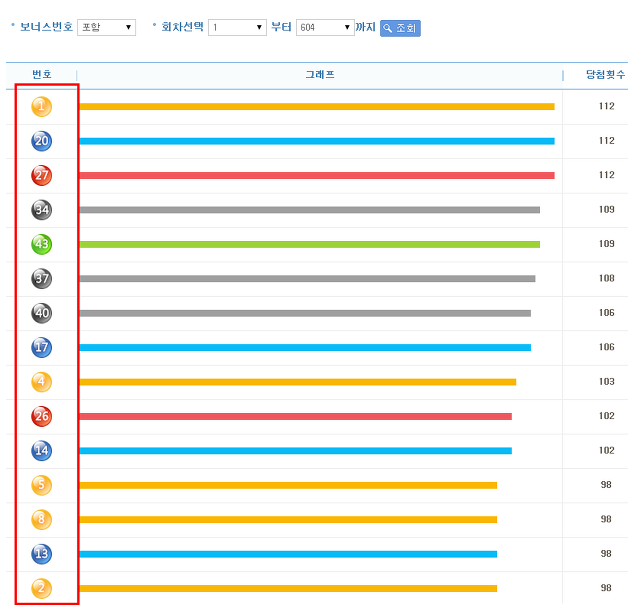Viewport: 628px width, 605px height.
Task: Click the gray number 37 ball
Action: point(42,279)
